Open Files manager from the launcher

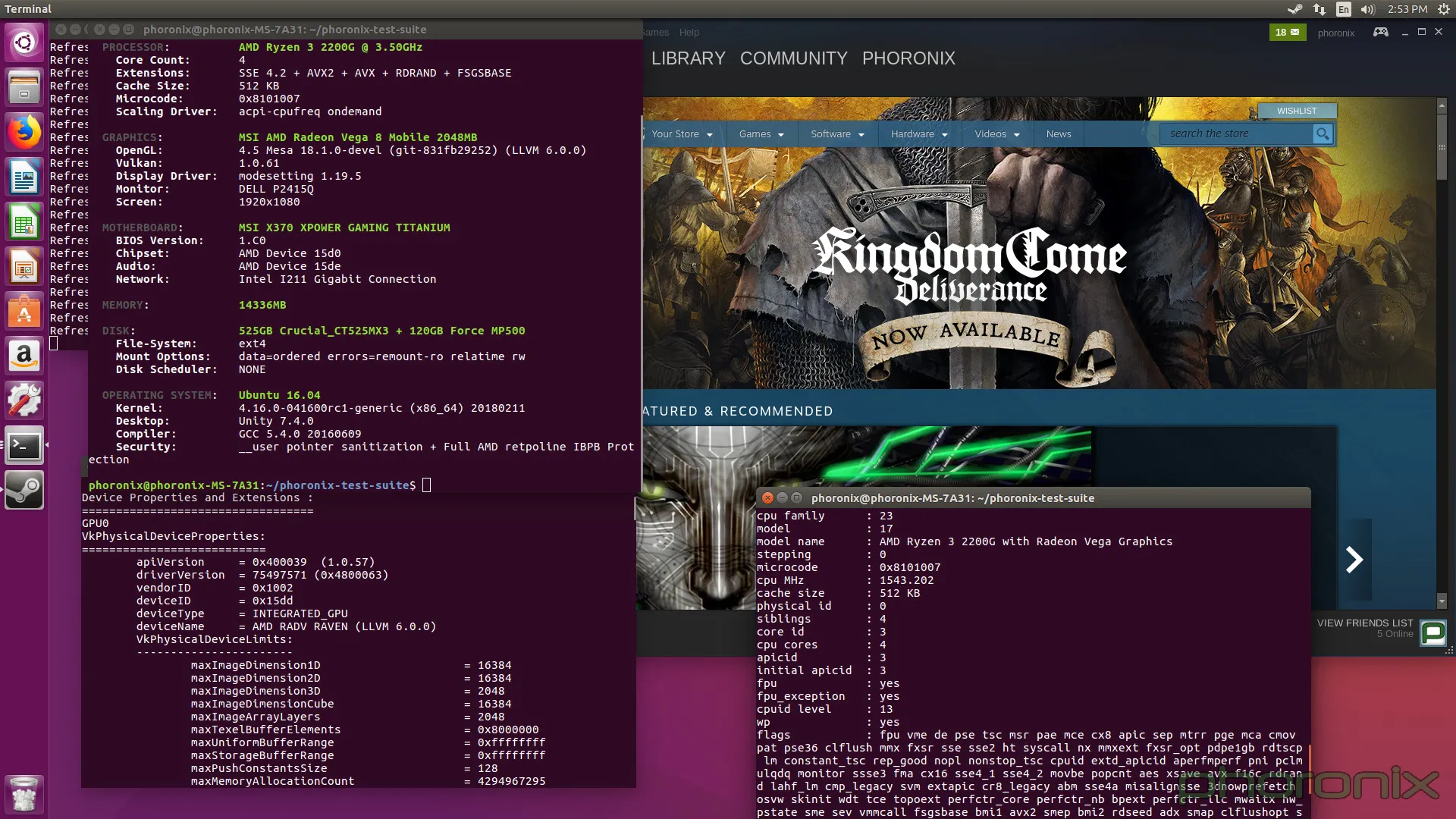pos(24,87)
